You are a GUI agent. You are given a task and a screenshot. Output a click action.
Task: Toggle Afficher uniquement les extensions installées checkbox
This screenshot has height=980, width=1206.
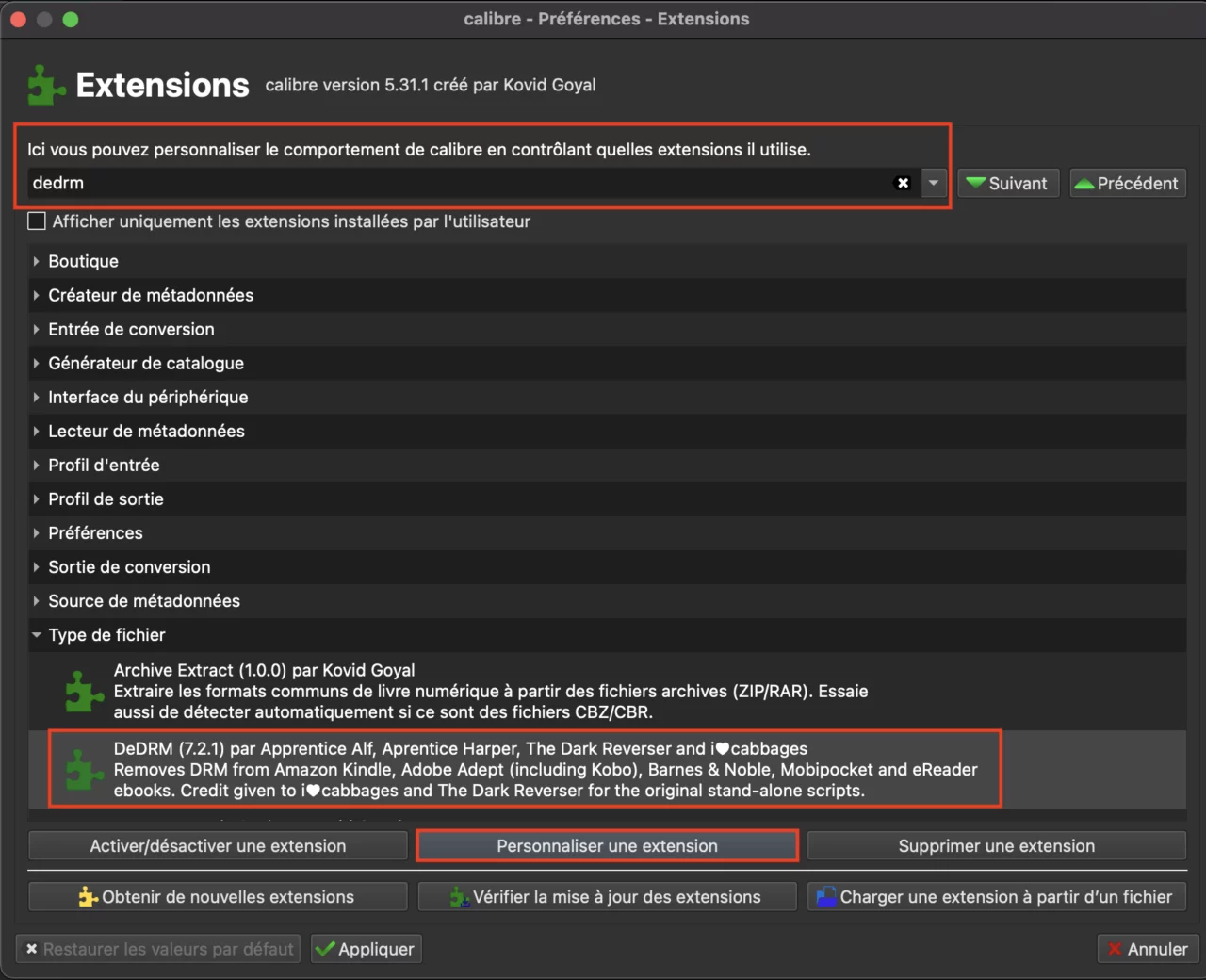click(37, 221)
